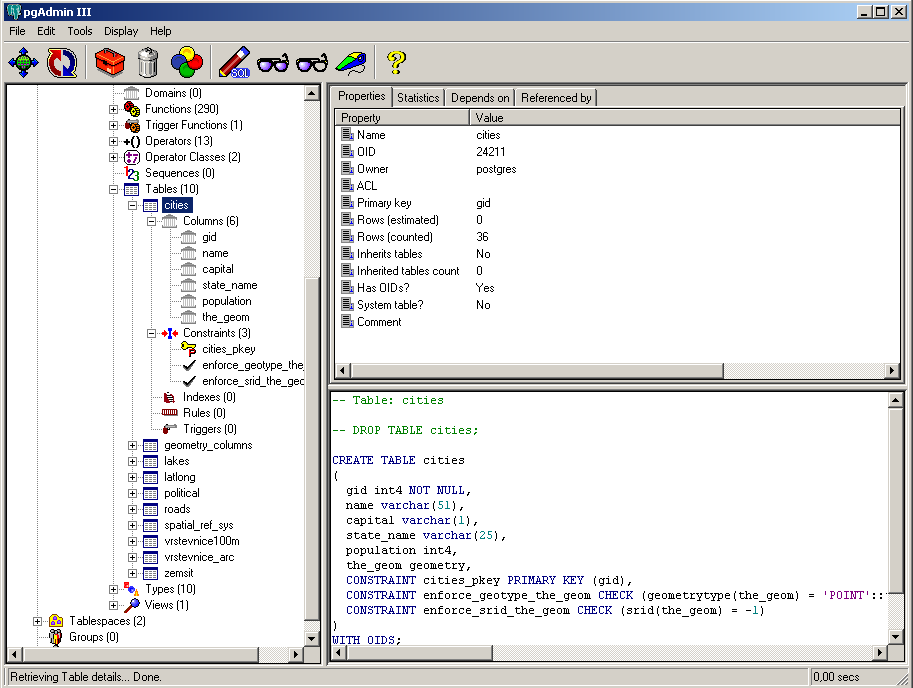Open the SQL query tool pencil icon

234,62
